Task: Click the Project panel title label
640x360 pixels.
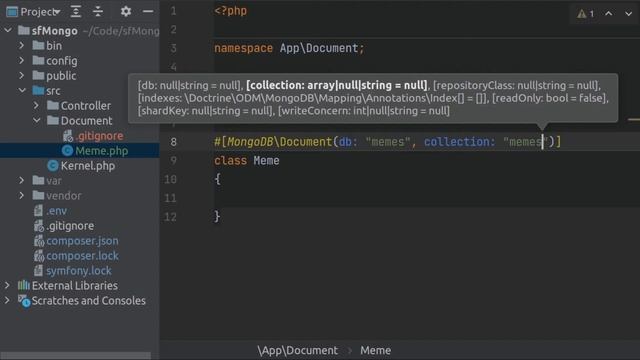Action: 37,12
